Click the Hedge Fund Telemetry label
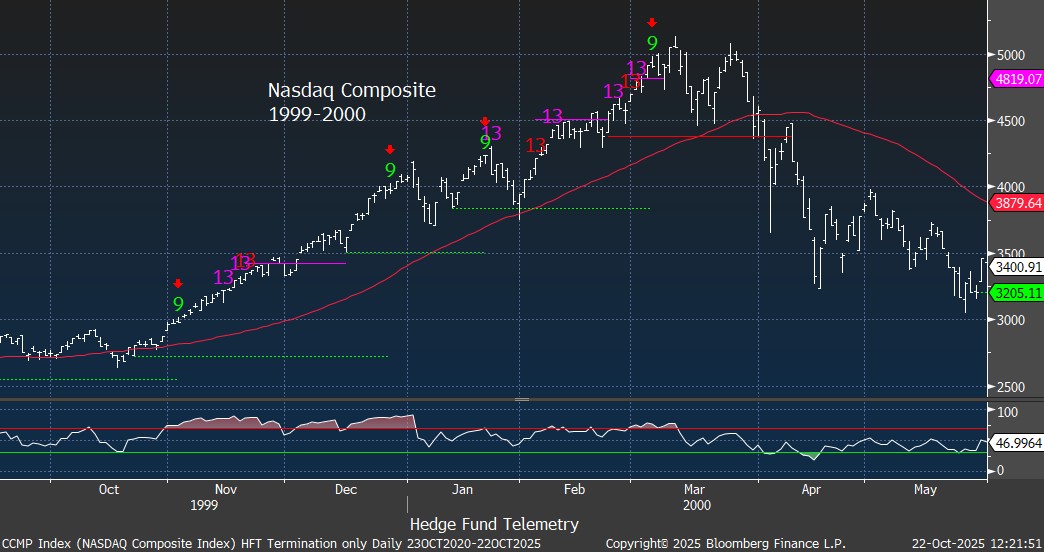Viewport: 1044px width, 552px height. click(494, 524)
